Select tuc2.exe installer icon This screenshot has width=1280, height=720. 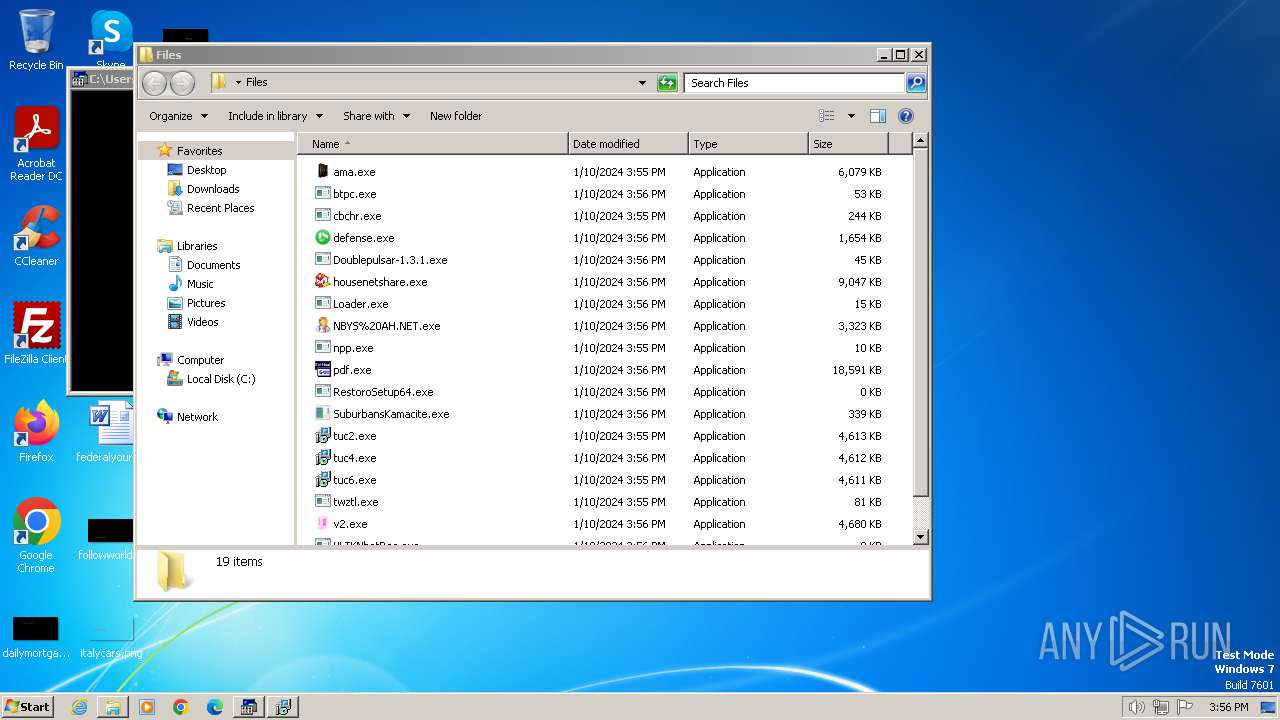322,436
